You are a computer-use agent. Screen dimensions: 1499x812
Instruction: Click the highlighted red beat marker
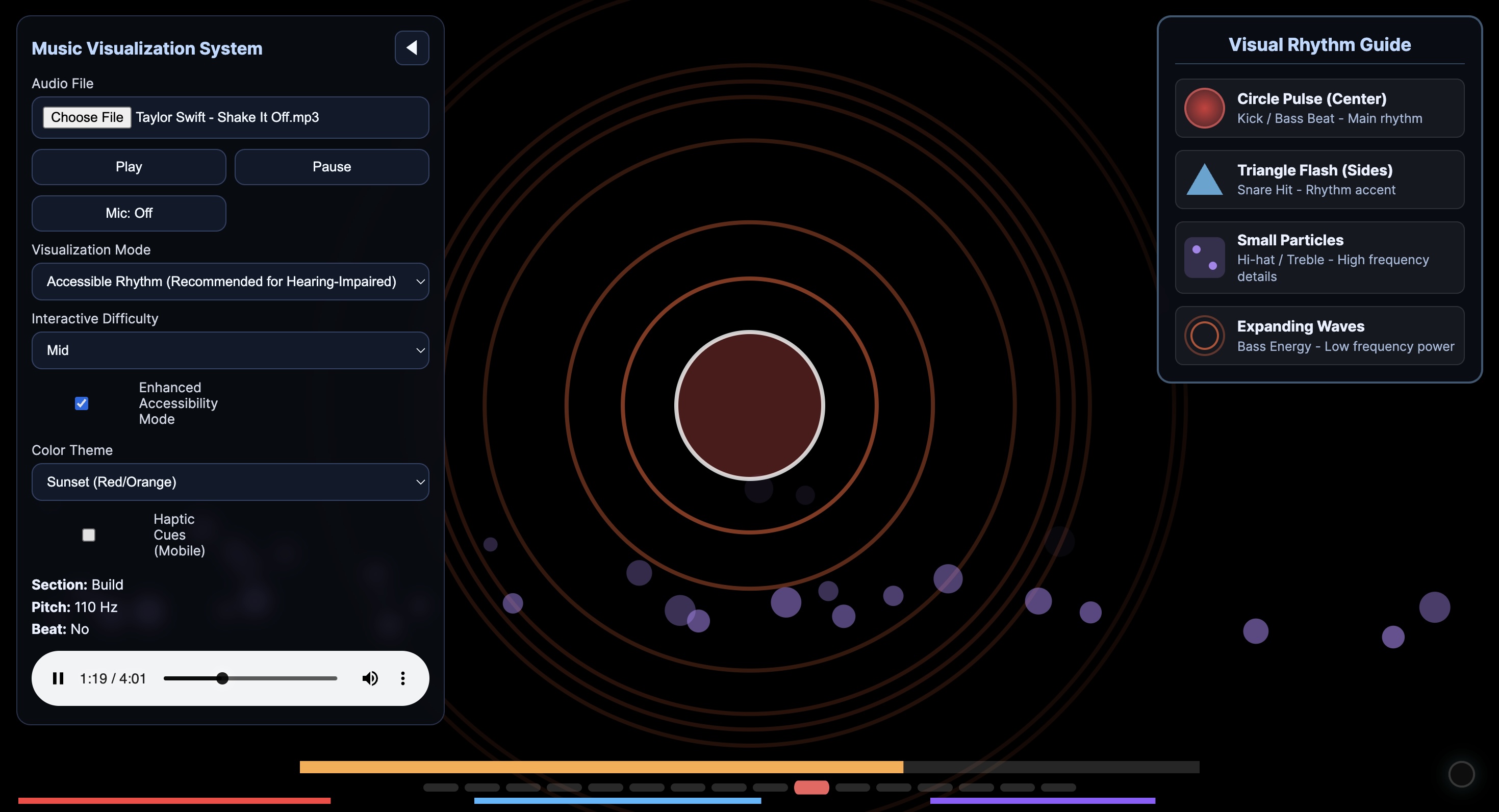811,788
